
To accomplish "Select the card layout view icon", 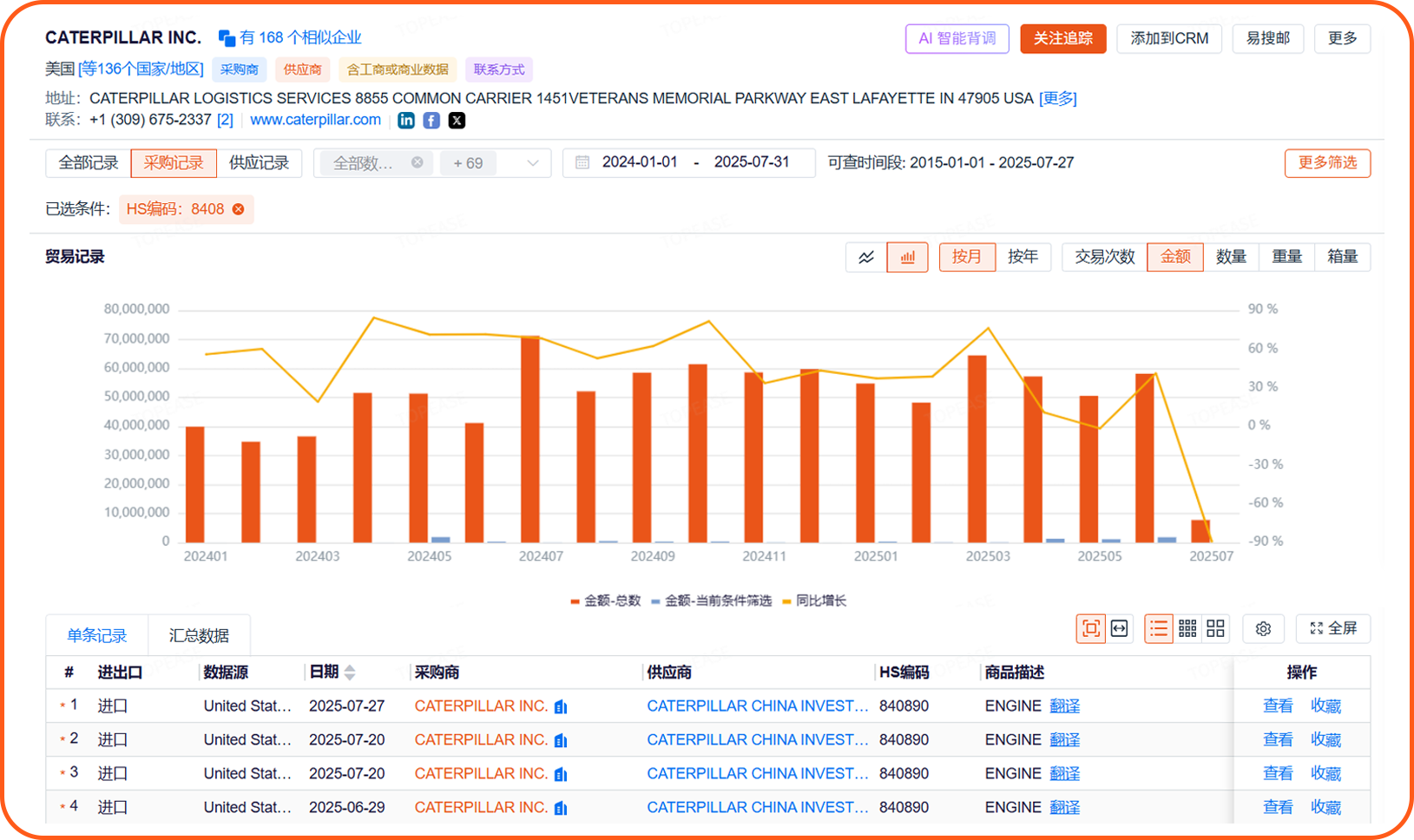I will (x=1215, y=628).
